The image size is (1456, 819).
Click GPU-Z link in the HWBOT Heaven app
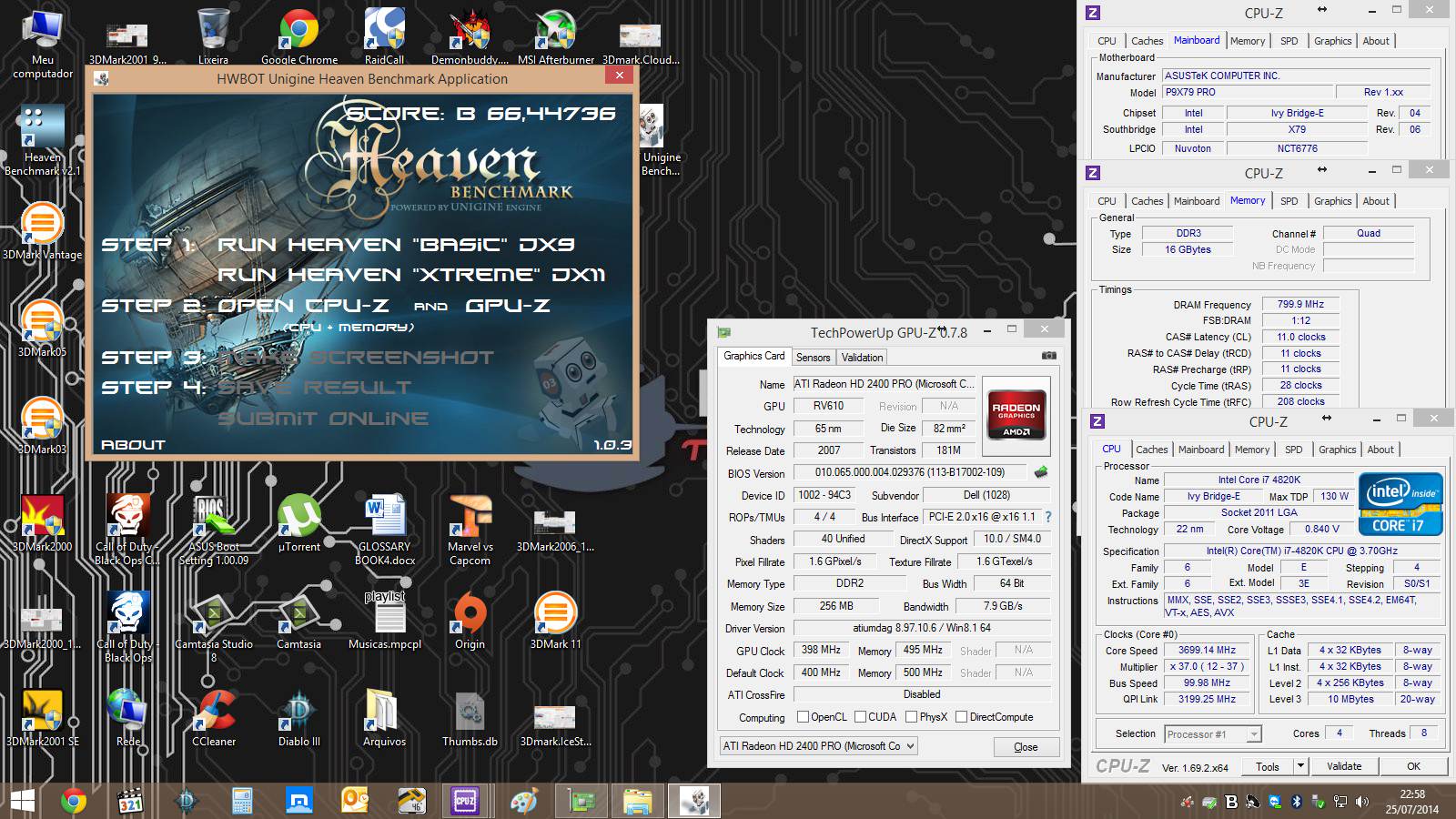pyautogui.click(x=508, y=306)
